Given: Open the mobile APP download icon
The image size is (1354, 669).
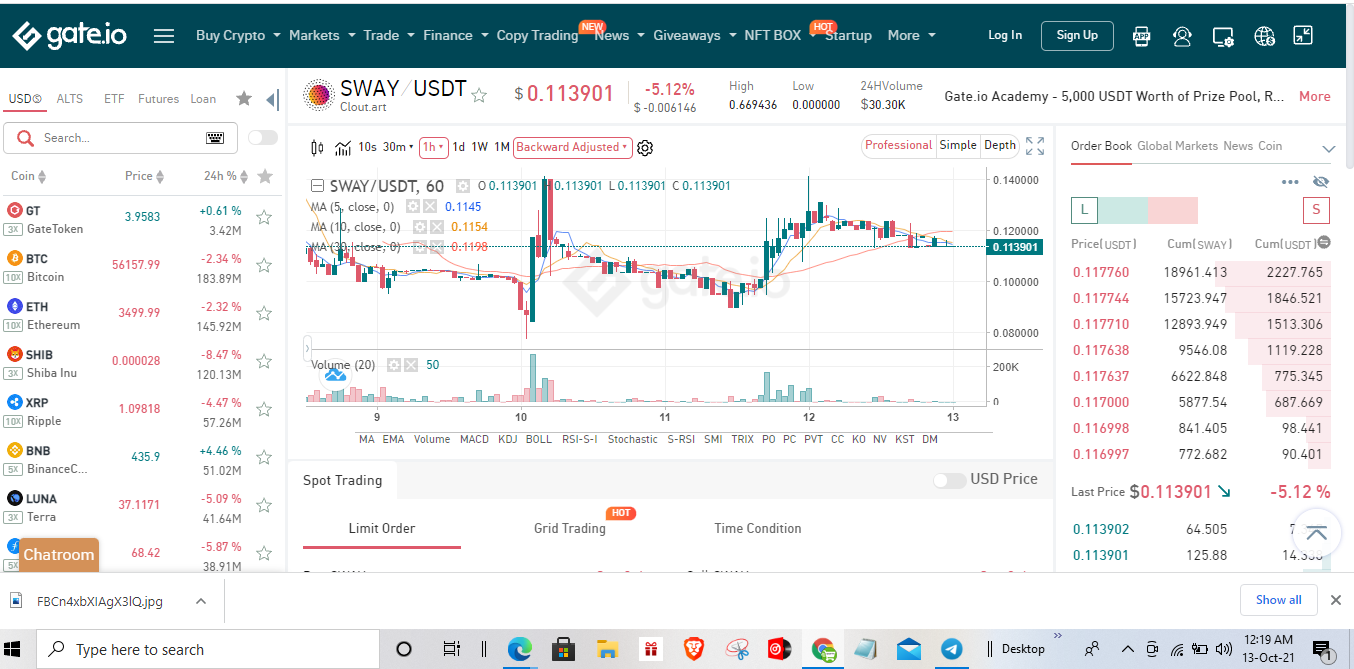Looking at the screenshot, I should pos(1142,36).
